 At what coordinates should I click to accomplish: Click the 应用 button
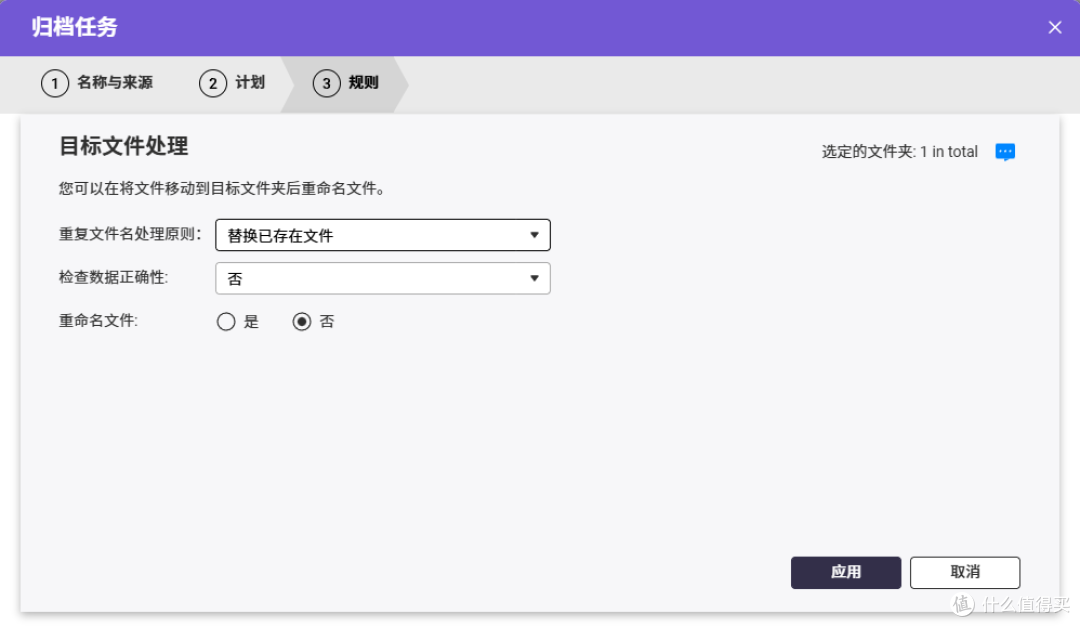click(846, 573)
